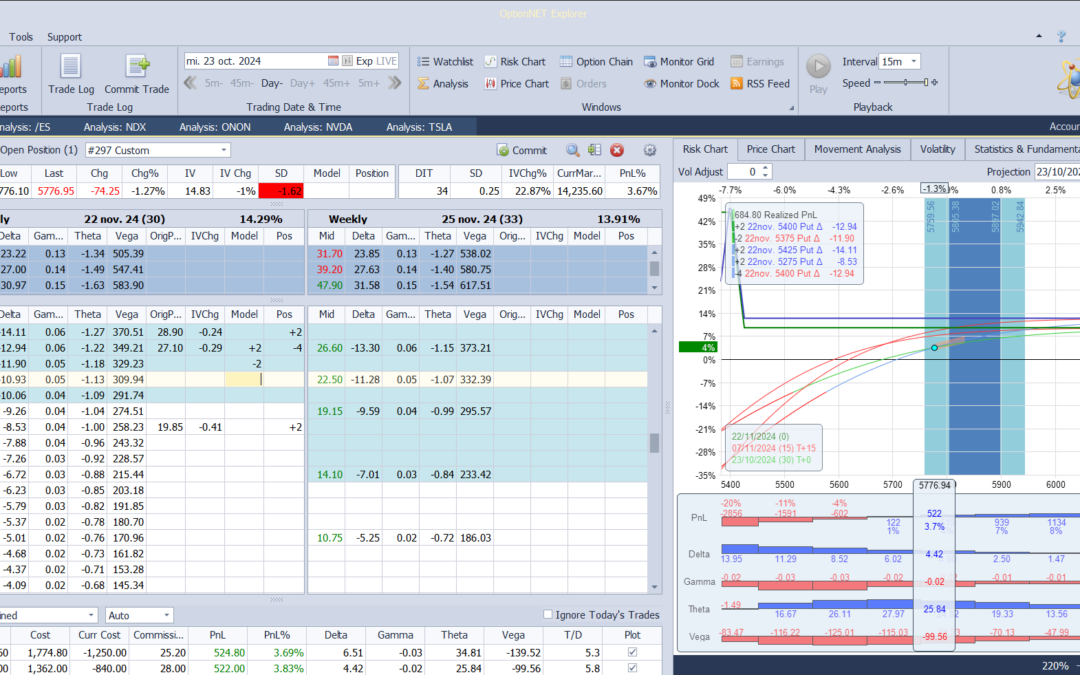Decrease Vol Adjust with down arrow
This screenshot has height=675, width=1080.
click(x=765, y=176)
